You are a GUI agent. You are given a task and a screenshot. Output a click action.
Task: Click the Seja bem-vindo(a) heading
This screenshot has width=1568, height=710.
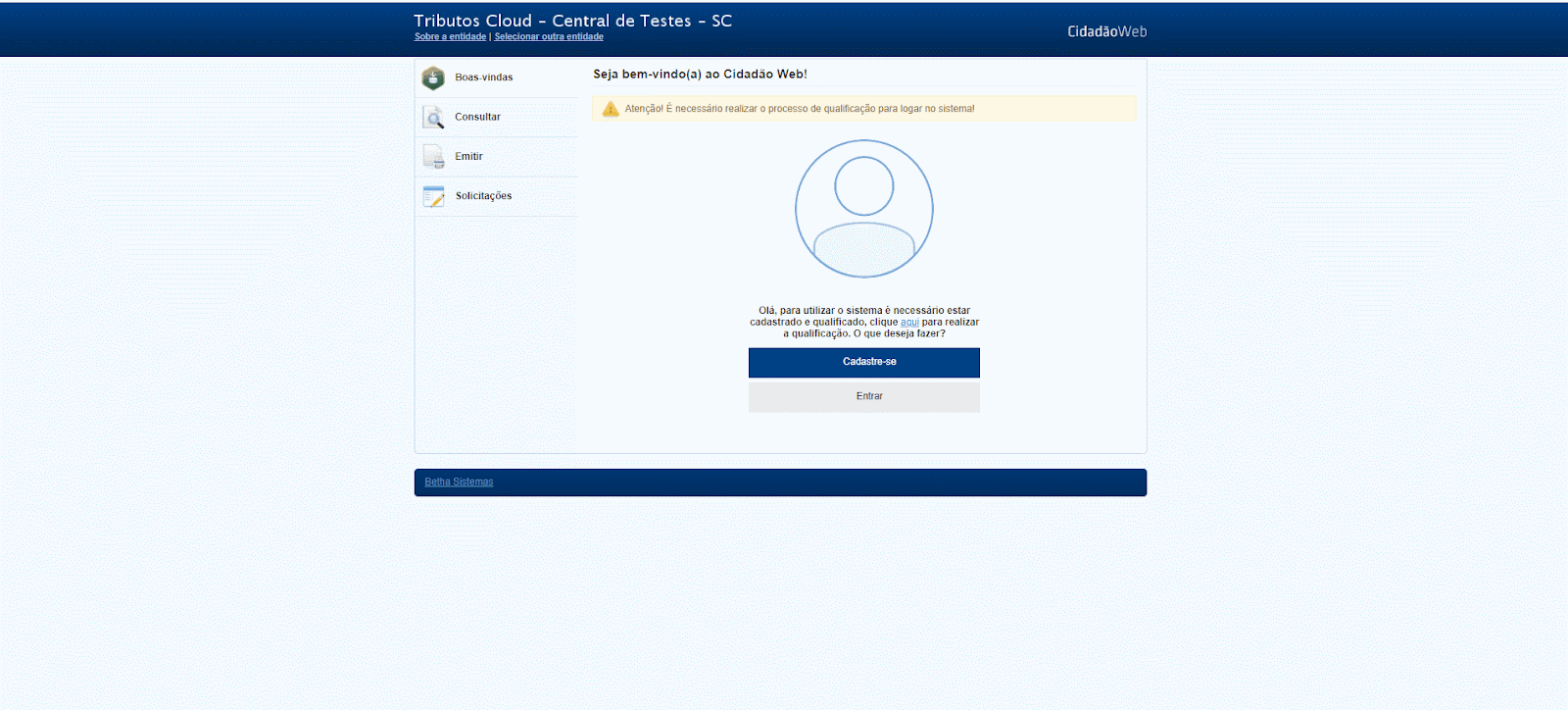click(700, 75)
